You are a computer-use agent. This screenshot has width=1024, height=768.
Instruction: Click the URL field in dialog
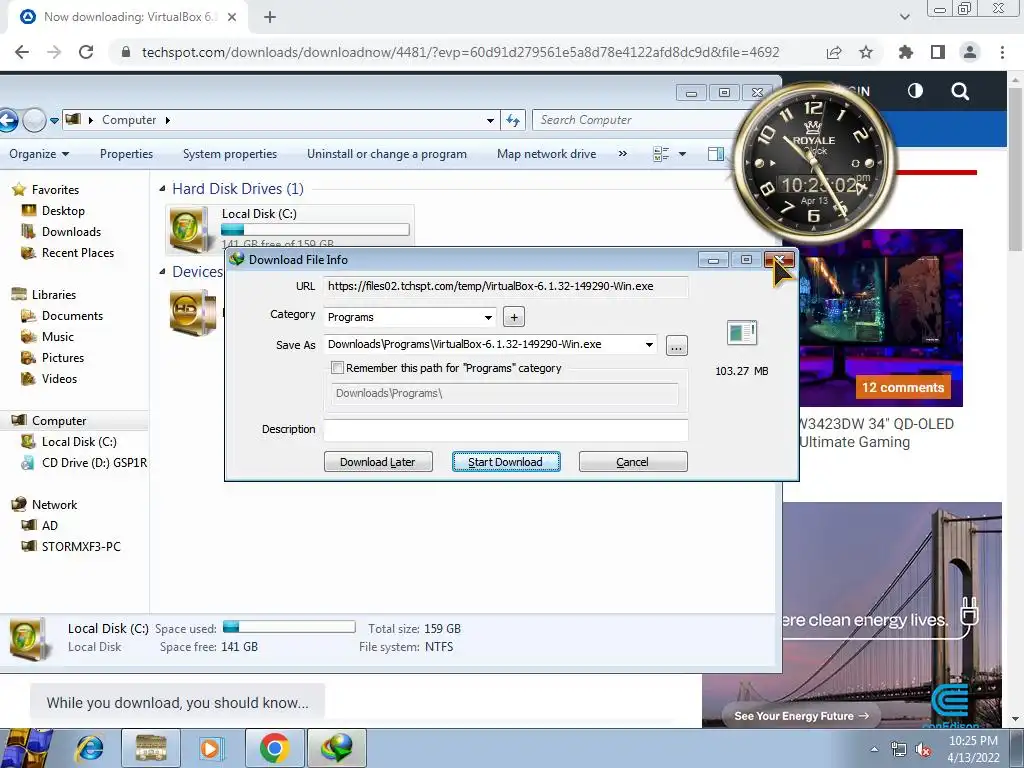505,286
